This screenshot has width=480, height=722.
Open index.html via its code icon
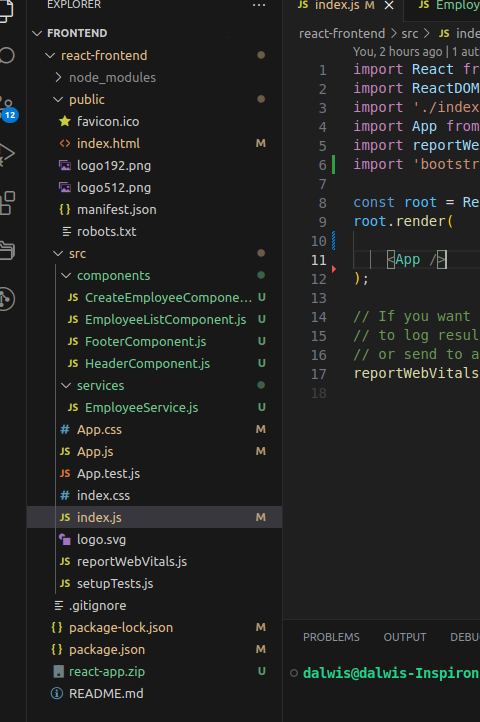point(65,144)
